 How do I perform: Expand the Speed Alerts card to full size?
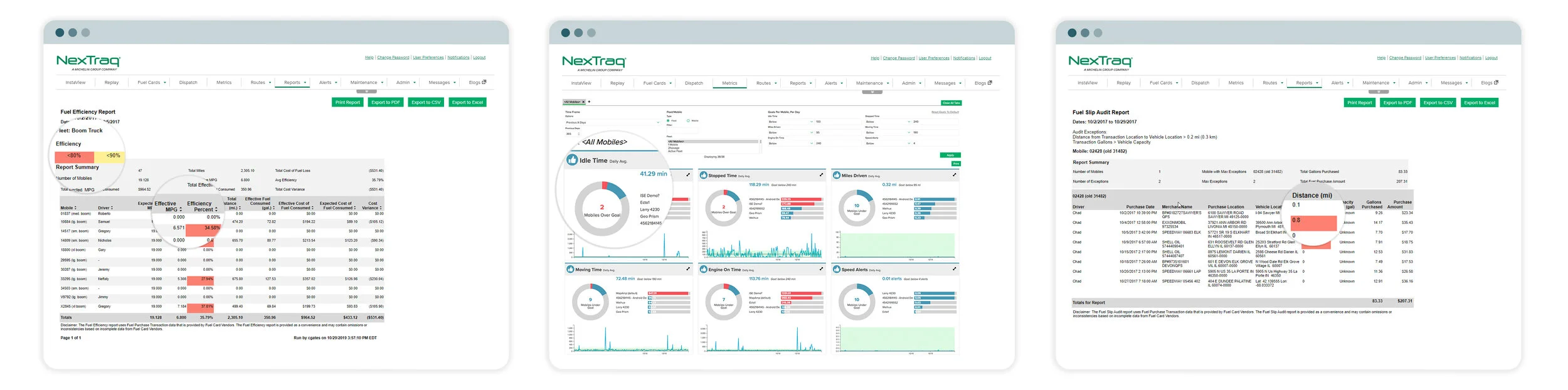click(955, 269)
